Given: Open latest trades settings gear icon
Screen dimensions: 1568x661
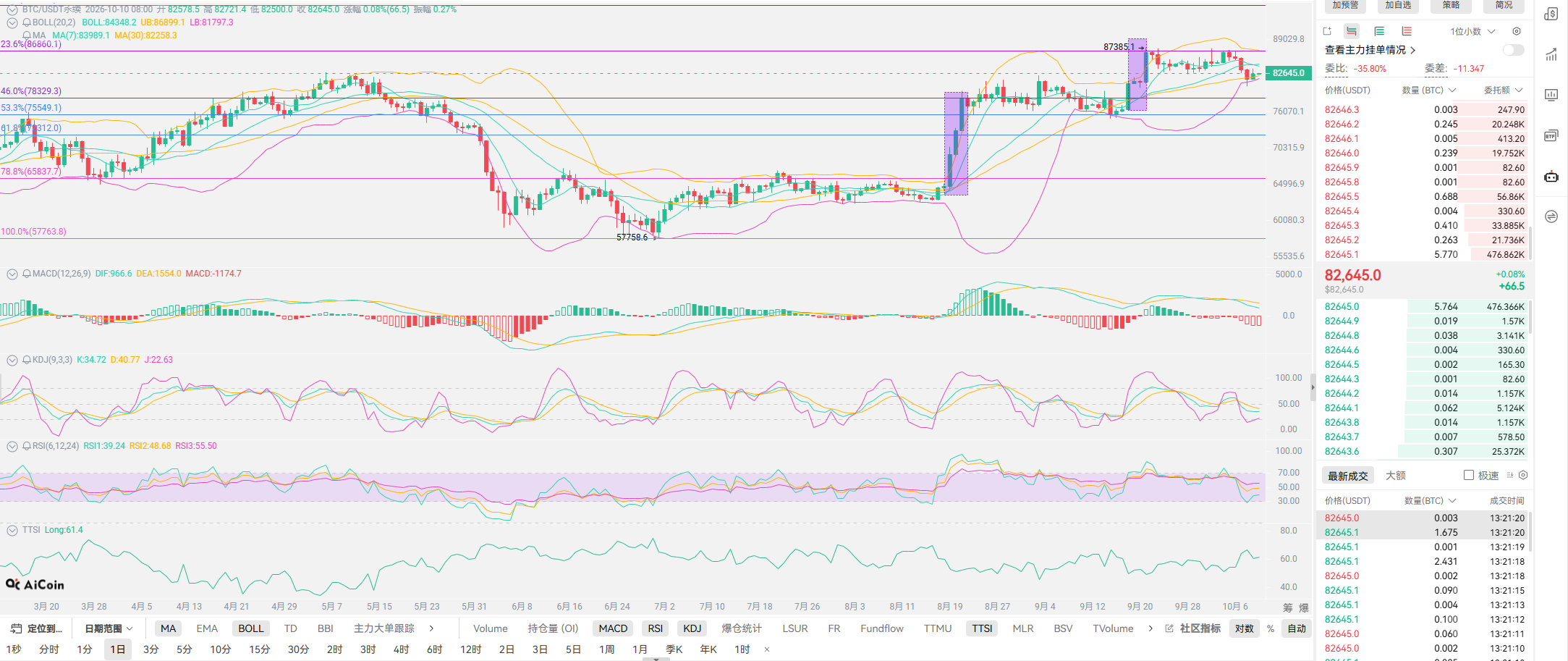Looking at the screenshot, I should tap(1523, 476).
